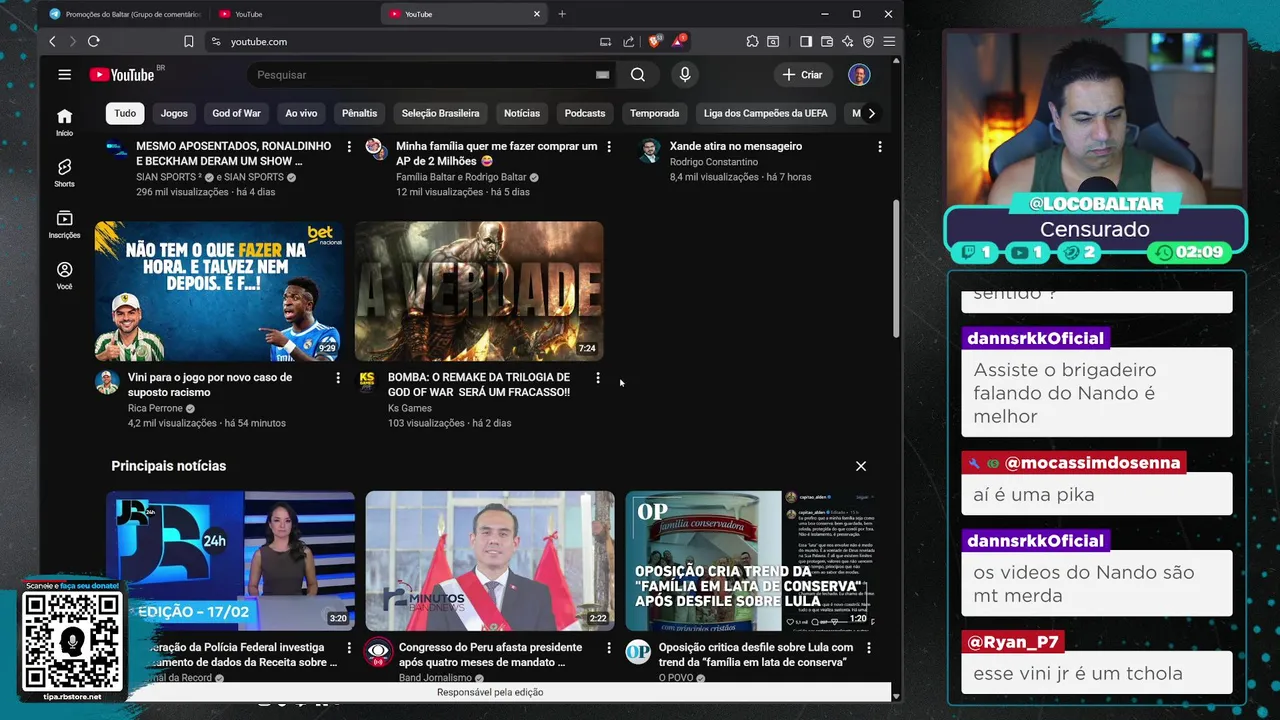Open Brave VPN shield icon
Viewport: 1280px width, 720px height.
[868, 41]
